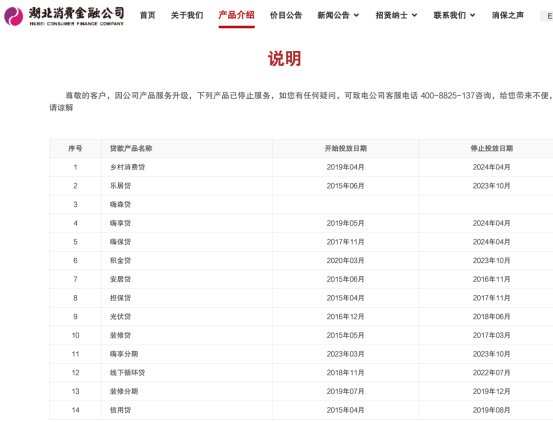Click the 贷款产品名称 column header
This screenshot has height=422, width=553.
point(131,148)
